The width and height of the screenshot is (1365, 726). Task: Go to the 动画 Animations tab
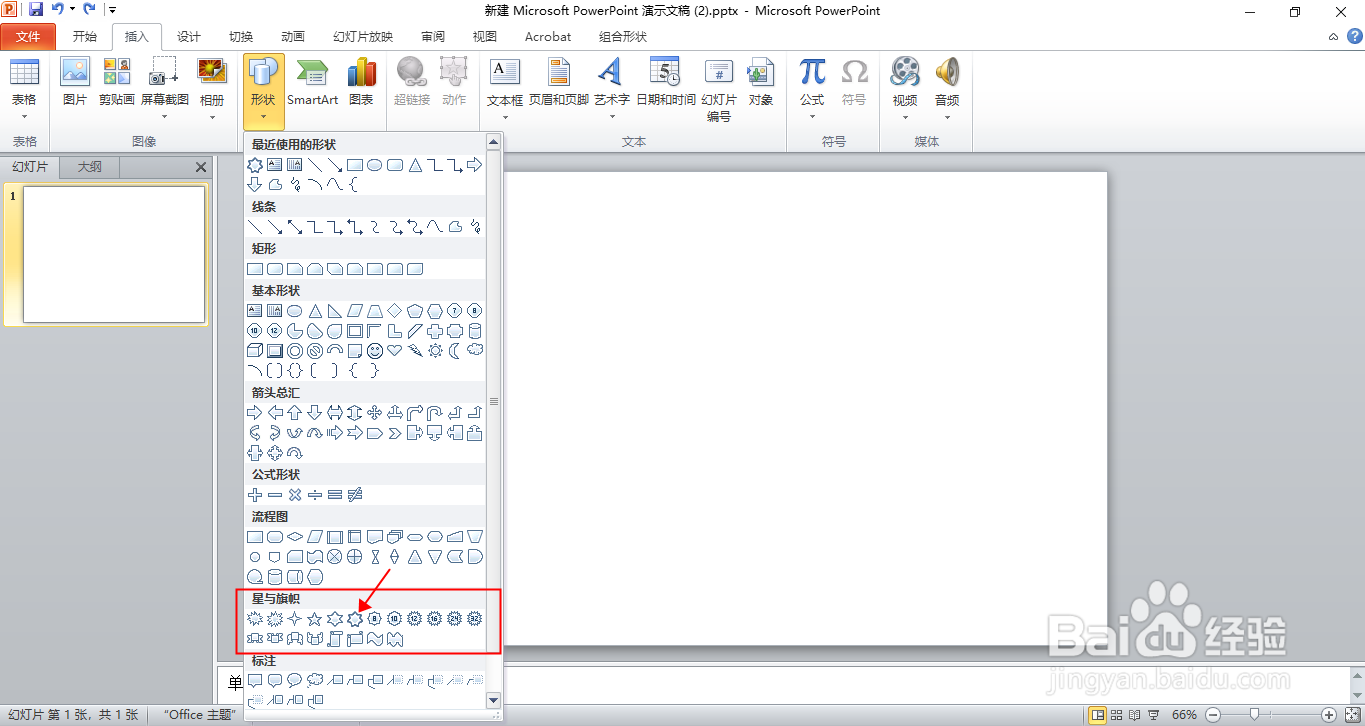[293, 37]
